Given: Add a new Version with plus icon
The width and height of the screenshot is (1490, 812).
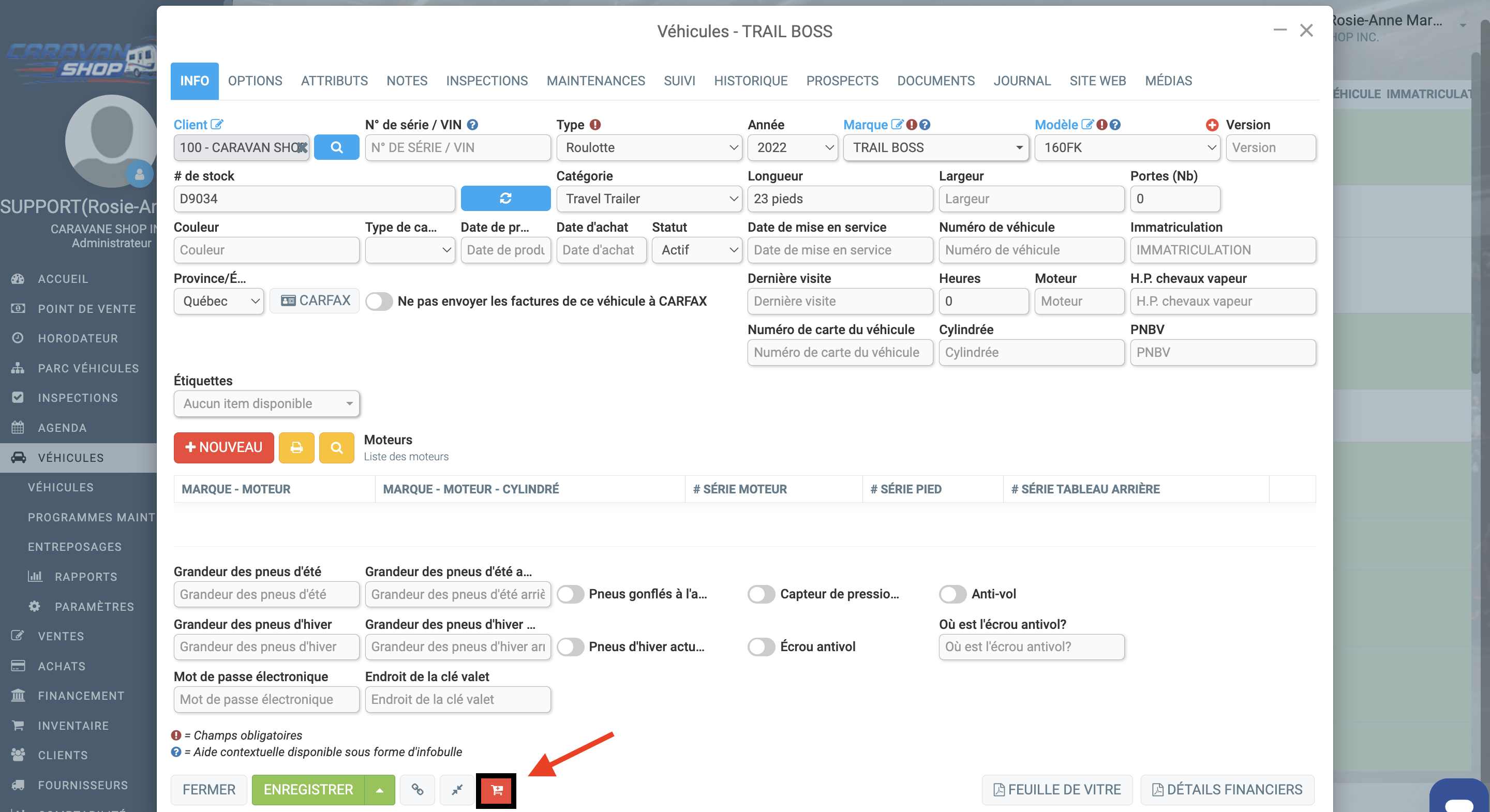Looking at the screenshot, I should point(1212,124).
